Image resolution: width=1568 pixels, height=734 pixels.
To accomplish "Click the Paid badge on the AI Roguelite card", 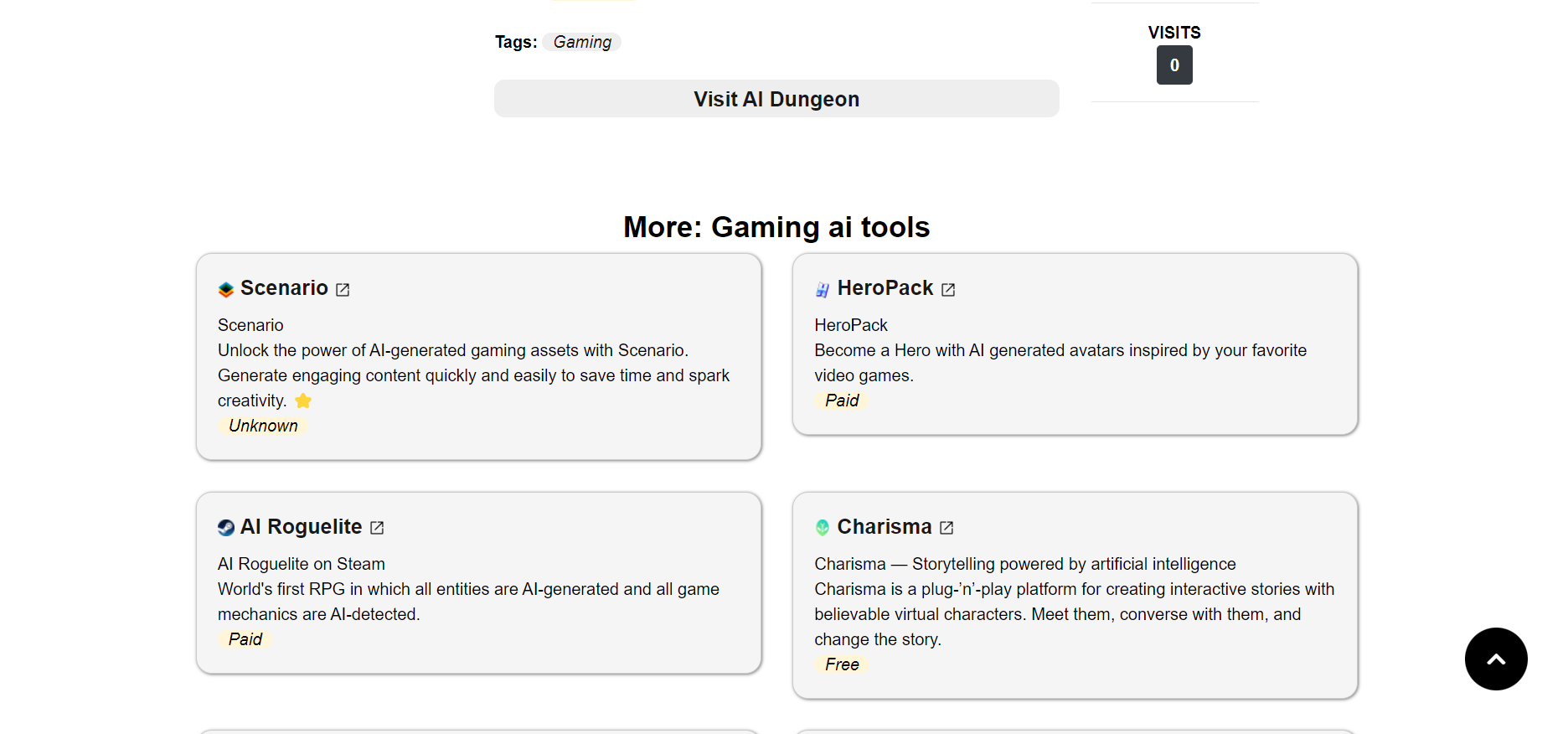I will 245,639.
